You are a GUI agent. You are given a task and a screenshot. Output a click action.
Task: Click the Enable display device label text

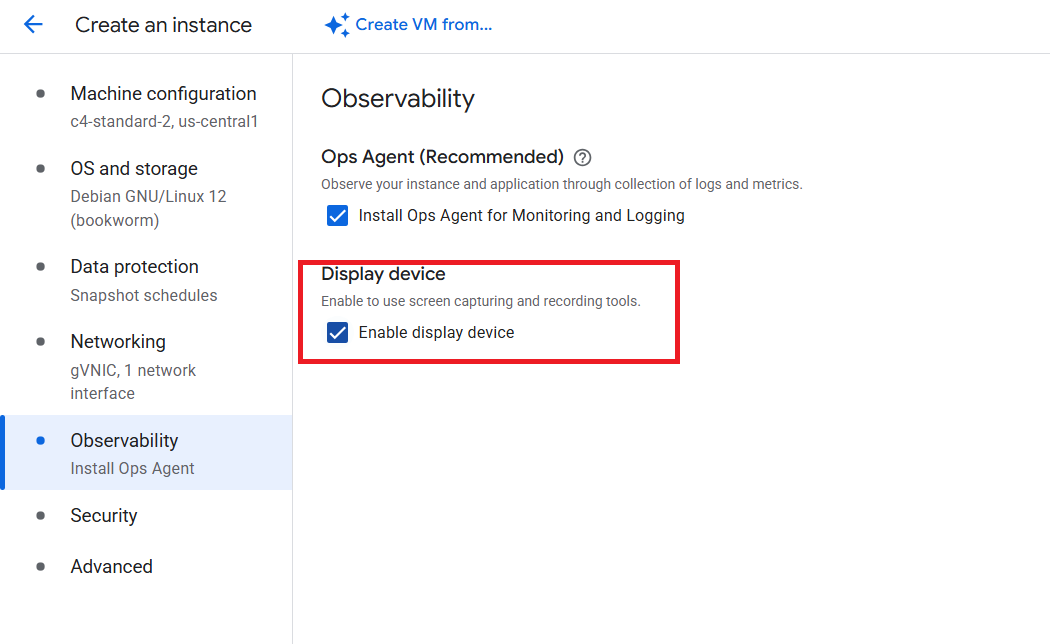[x=436, y=332]
